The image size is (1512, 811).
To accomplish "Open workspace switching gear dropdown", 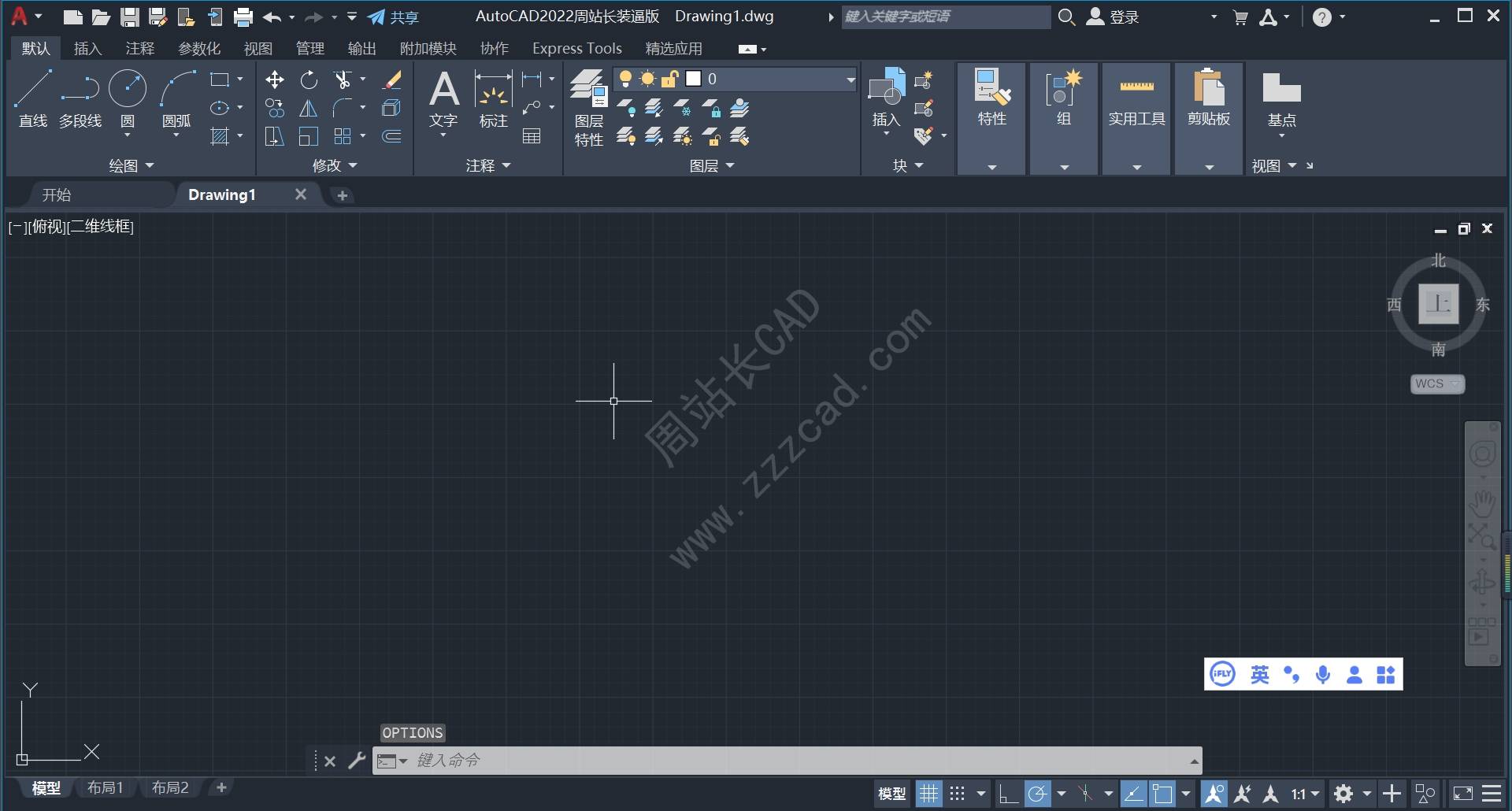I will click(x=1367, y=794).
